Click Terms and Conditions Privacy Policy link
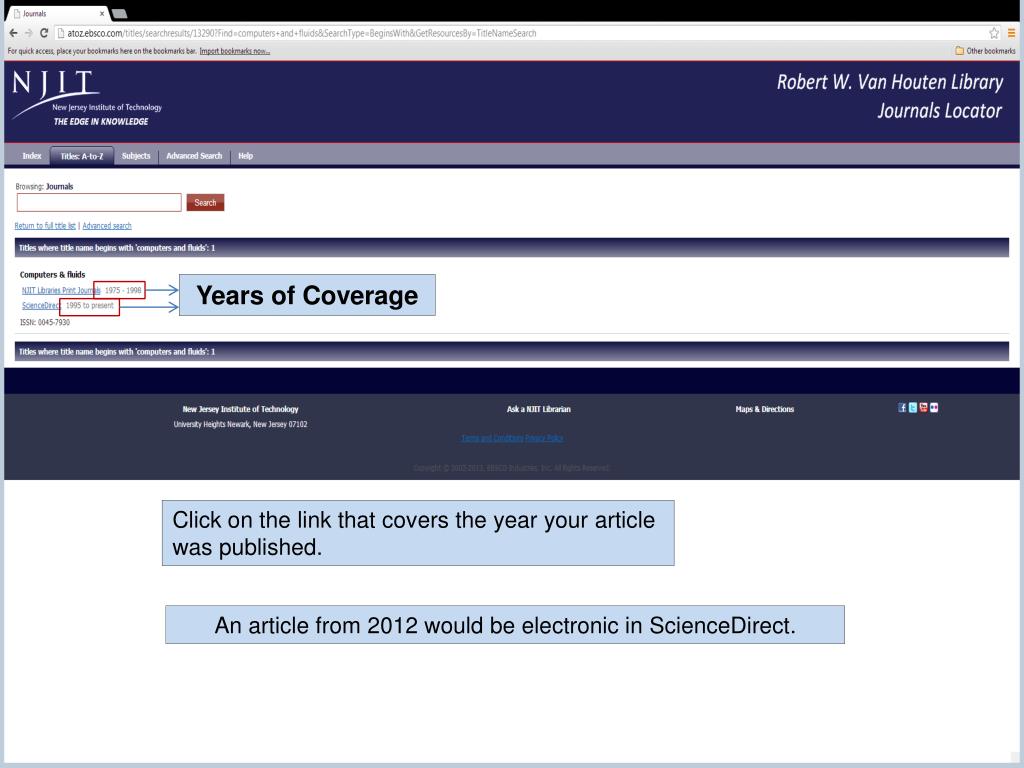This screenshot has width=1024, height=768. pos(512,438)
